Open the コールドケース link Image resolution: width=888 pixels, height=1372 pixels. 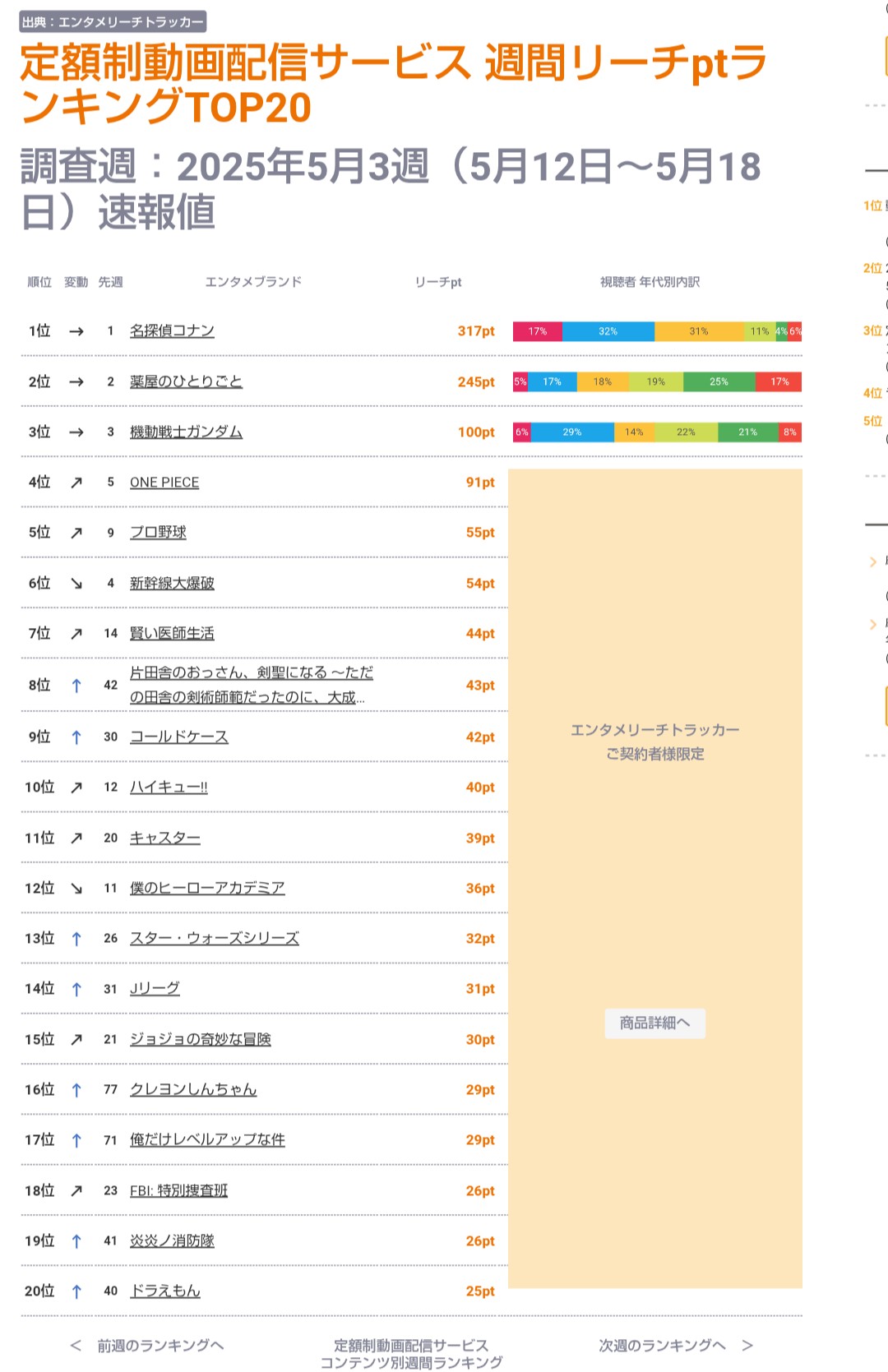(179, 737)
